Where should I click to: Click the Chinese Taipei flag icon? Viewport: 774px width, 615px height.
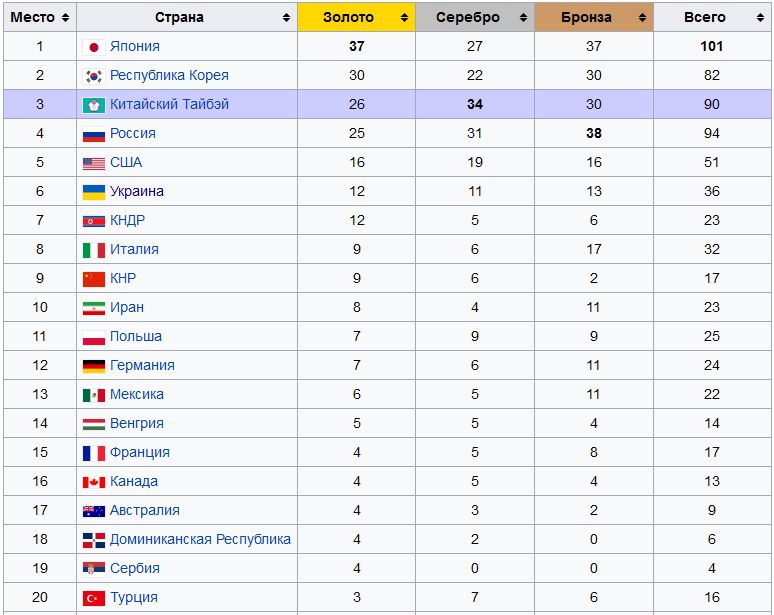point(94,105)
